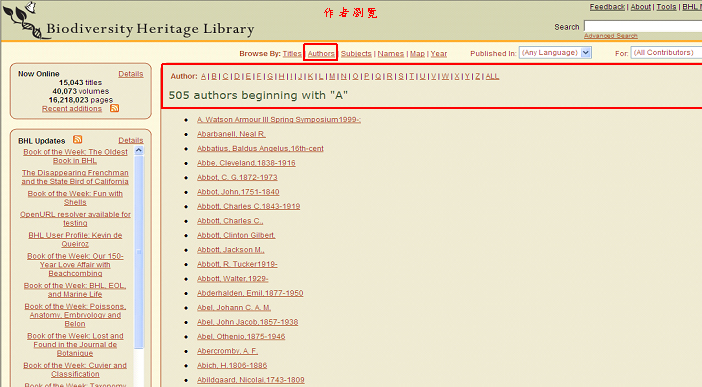Open author Abildgaard, Nicolai 1743-1809
The width and height of the screenshot is (702, 387).
[x=251, y=379]
